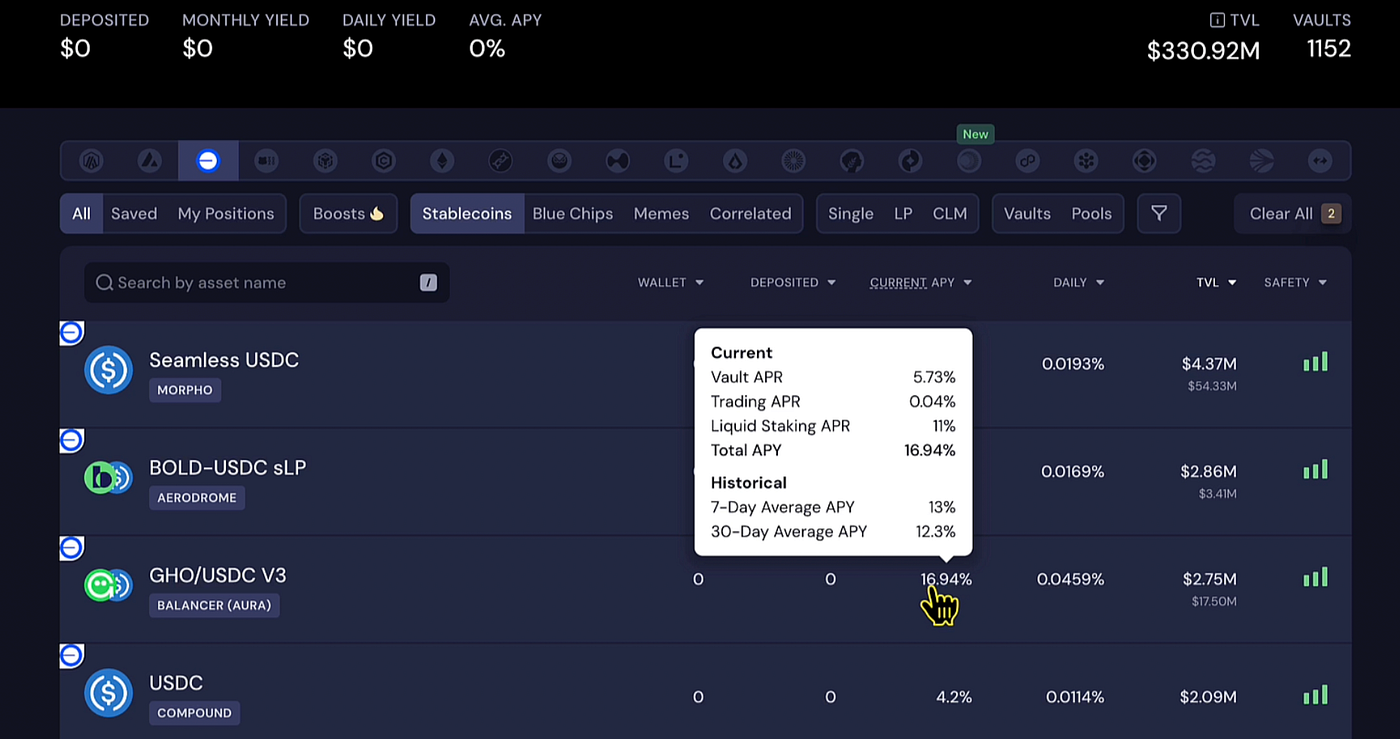
Task: Focus the Search by asset name field
Action: (x=267, y=283)
